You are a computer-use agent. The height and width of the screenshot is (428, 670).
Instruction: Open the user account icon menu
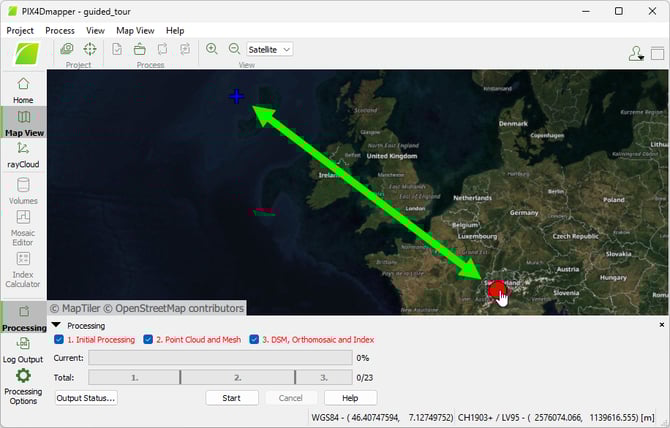tap(636, 54)
